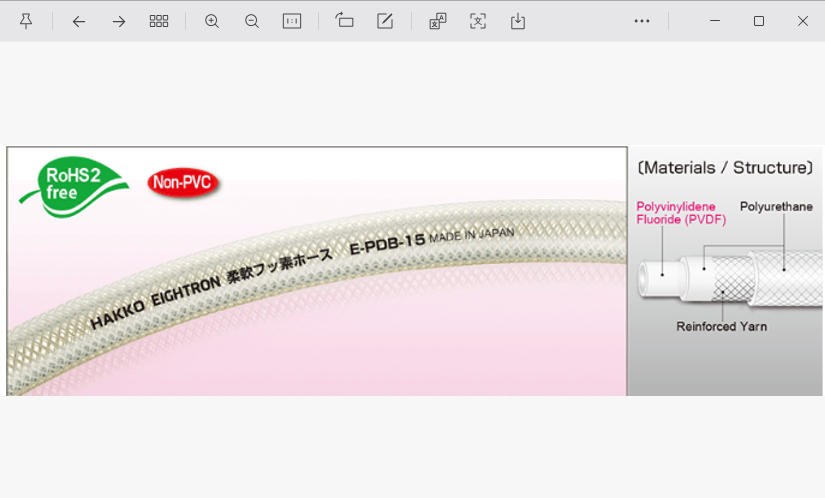825x498 pixels.
Task: Rotate the image
Action: click(x=345, y=21)
